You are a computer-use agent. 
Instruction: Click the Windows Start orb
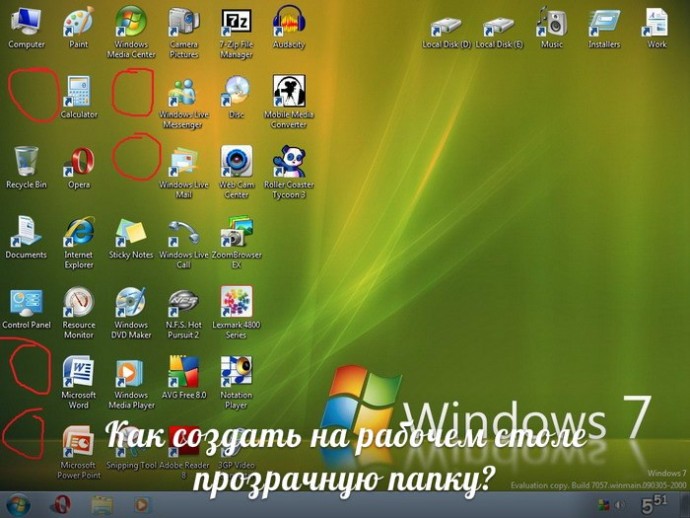[18, 505]
